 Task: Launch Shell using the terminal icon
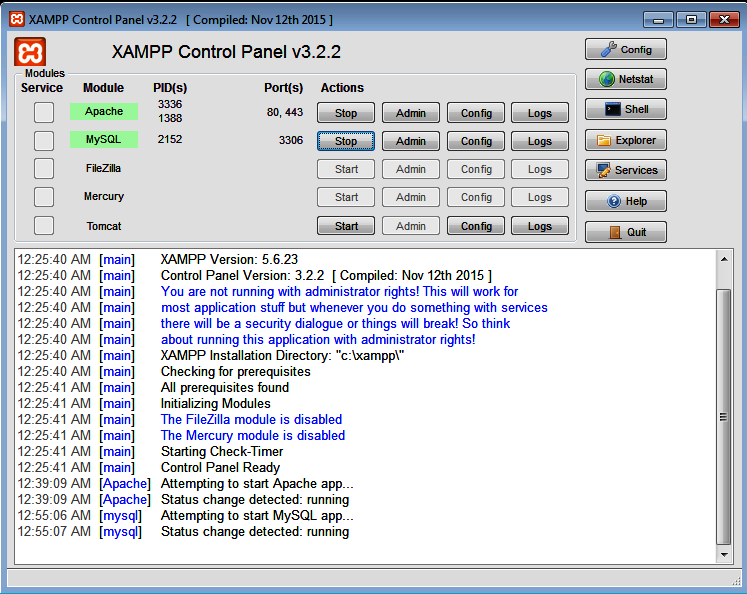point(625,110)
